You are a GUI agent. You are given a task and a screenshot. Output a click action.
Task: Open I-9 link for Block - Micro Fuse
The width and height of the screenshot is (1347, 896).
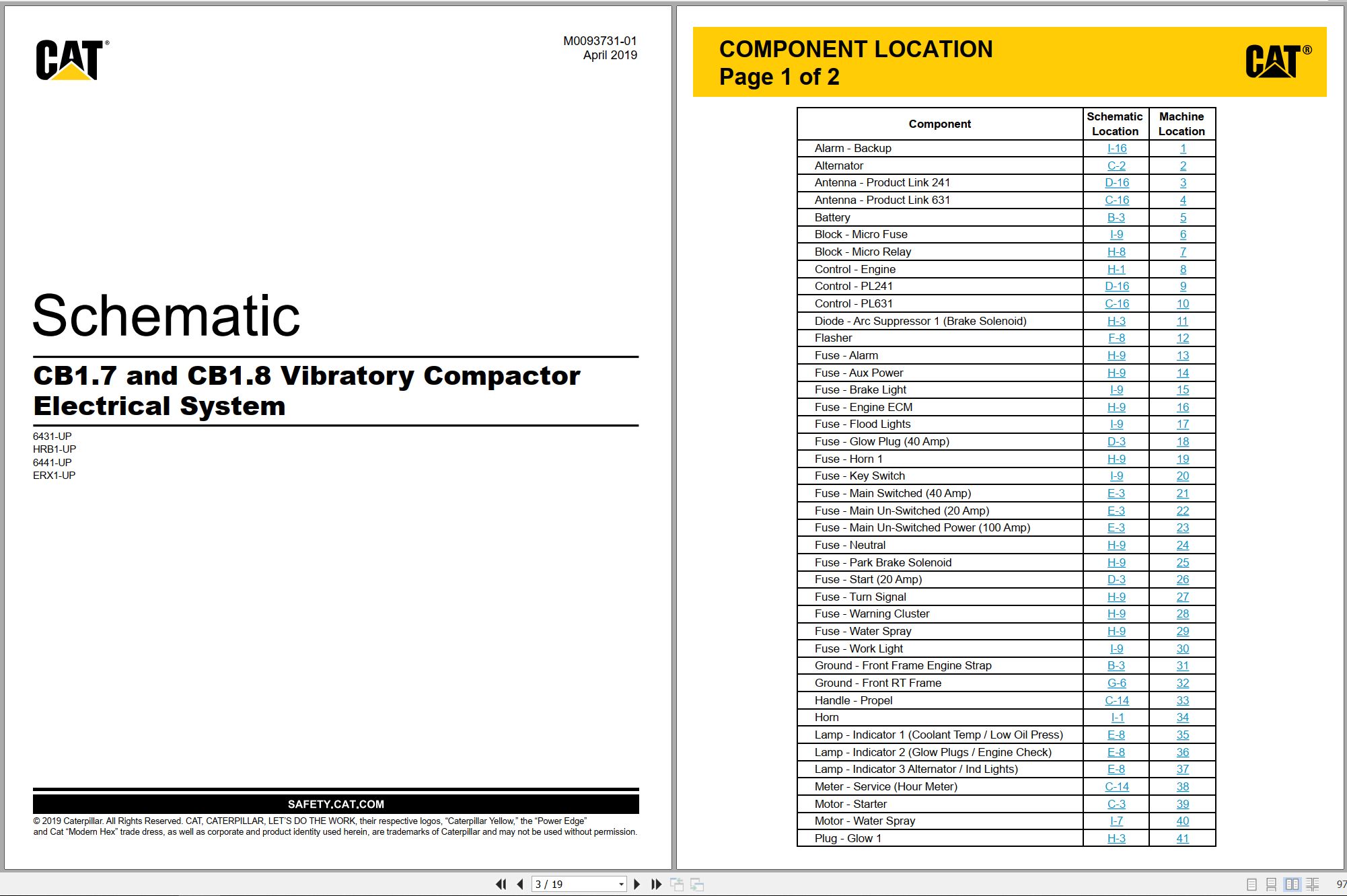point(1116,234)
